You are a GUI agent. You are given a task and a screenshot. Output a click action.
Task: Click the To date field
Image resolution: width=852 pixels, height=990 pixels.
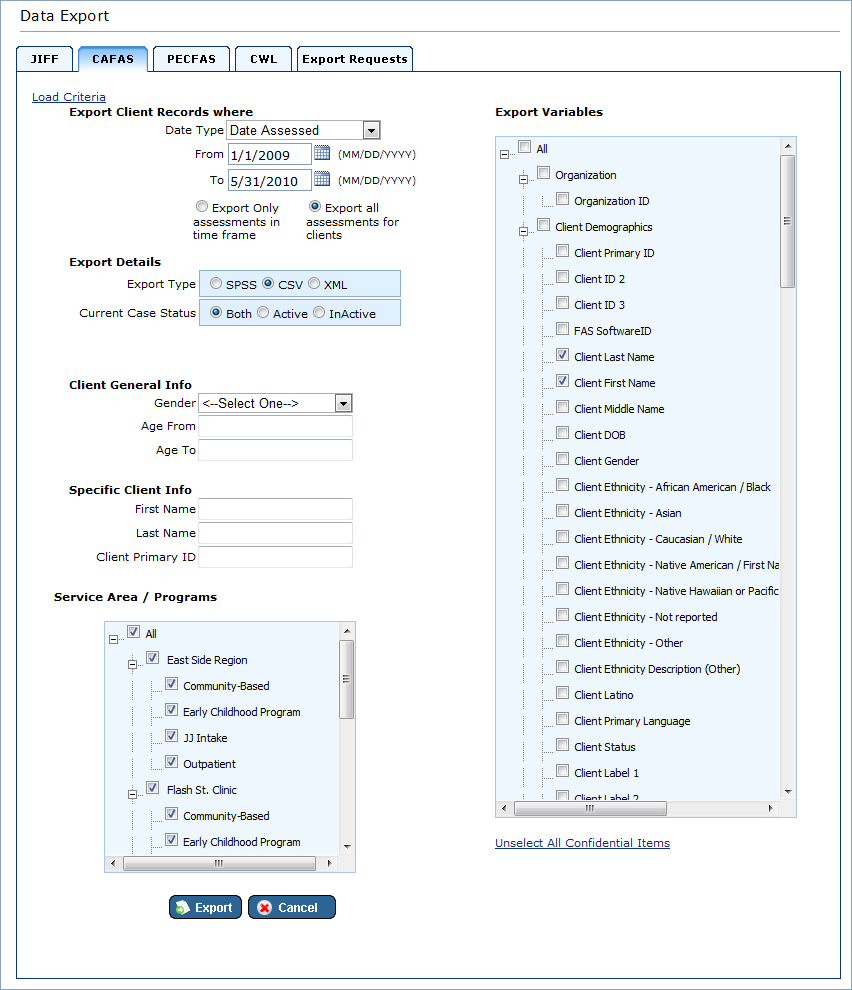pos(270,181)
